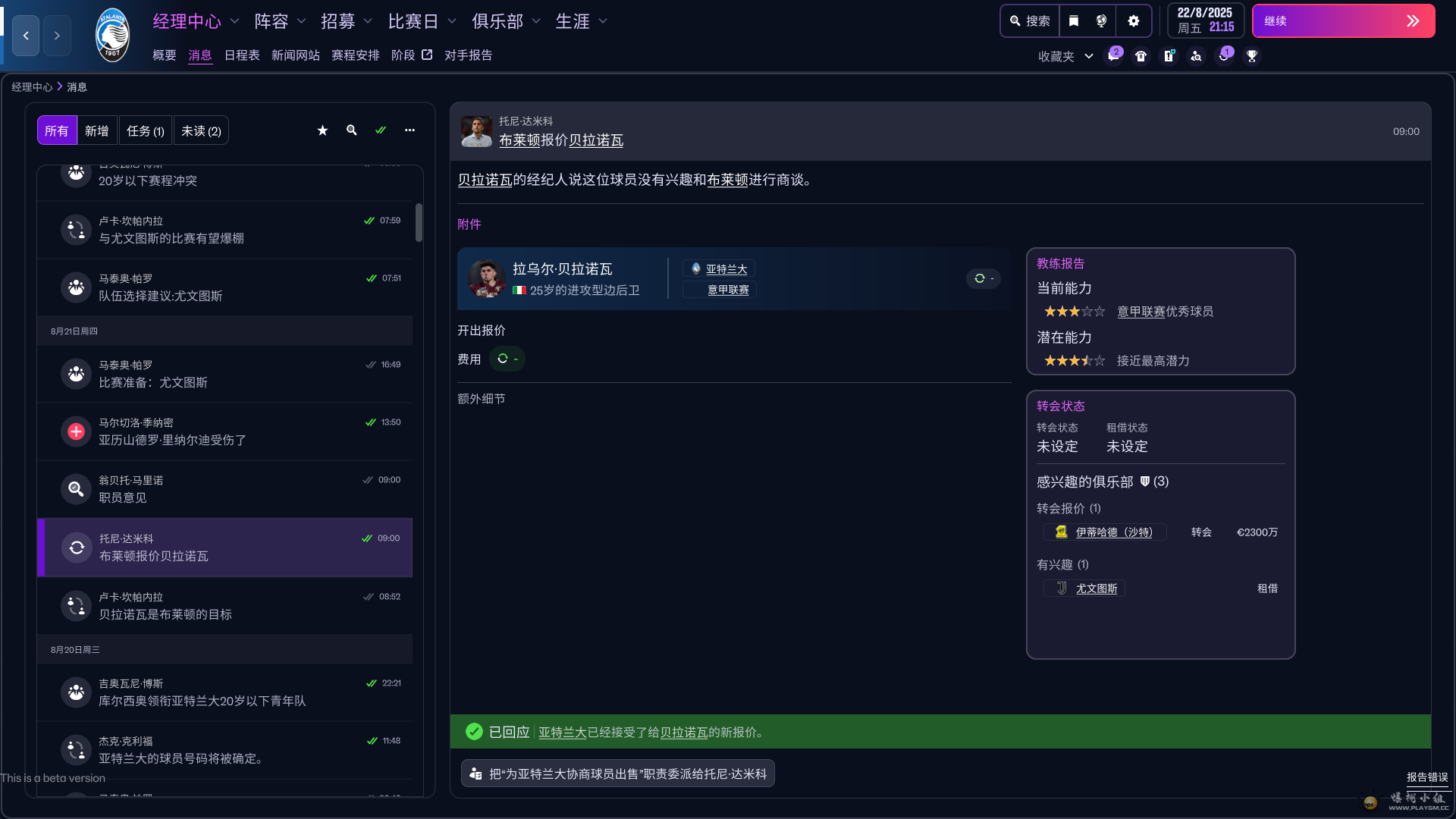Open settings gear icon
Image resolution: width=1456 pixels, height=819 pixels.
click(x=1134, y=21)
